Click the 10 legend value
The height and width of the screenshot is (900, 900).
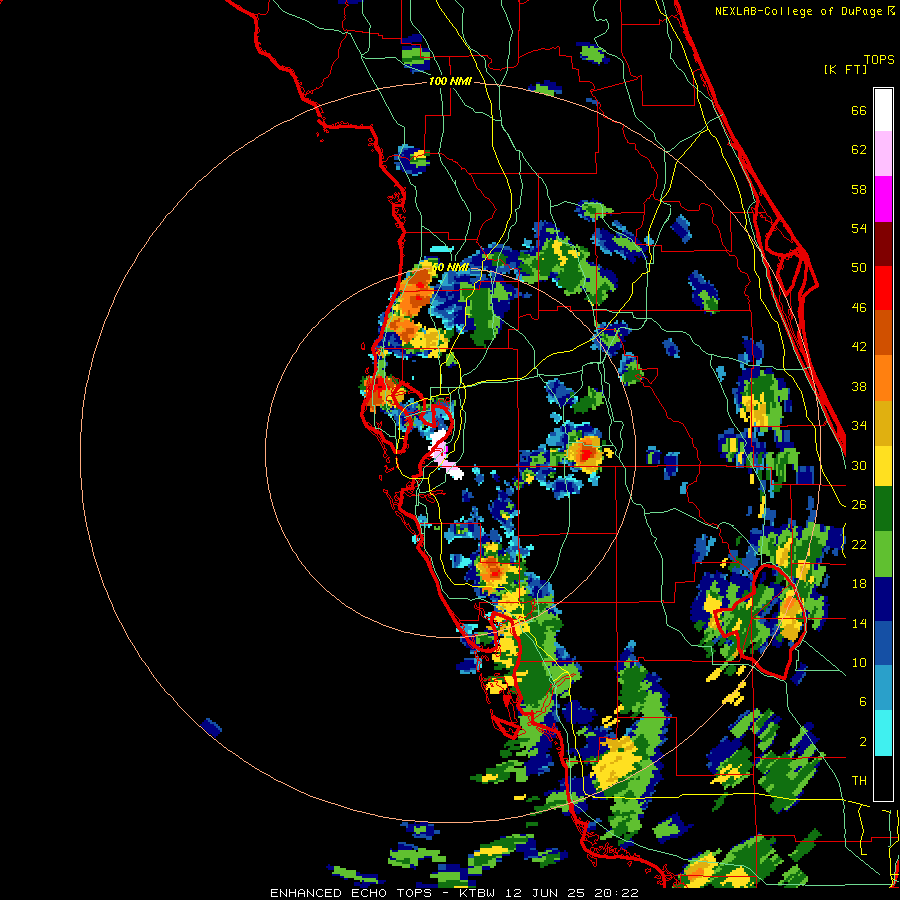coord(859,662)
